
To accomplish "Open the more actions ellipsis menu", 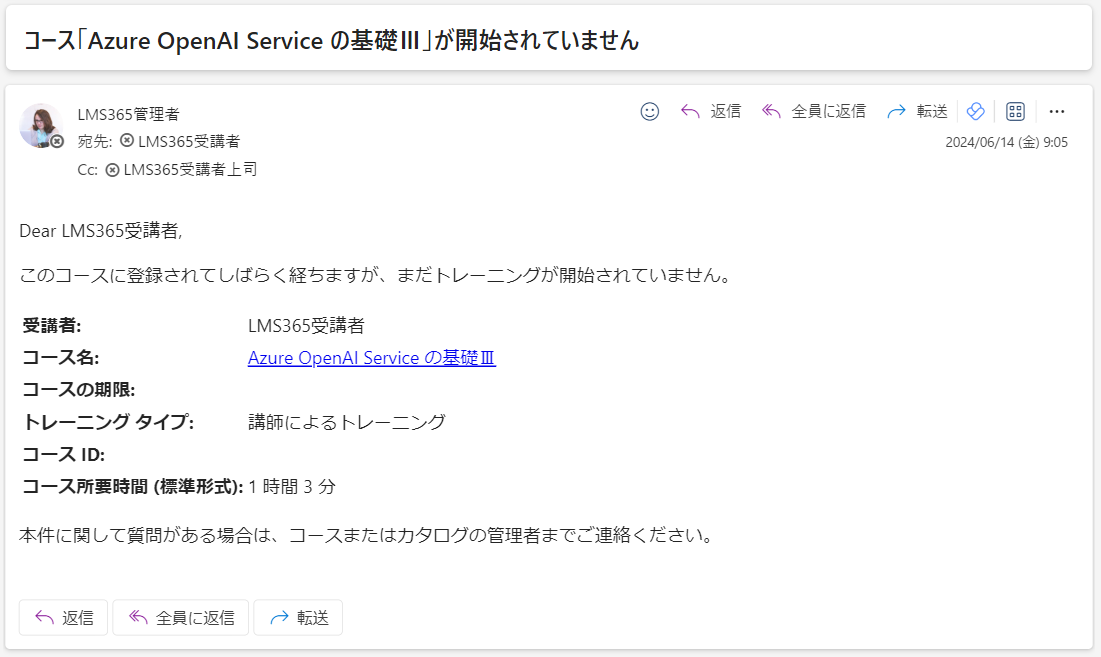I will tap(1057, 112).
